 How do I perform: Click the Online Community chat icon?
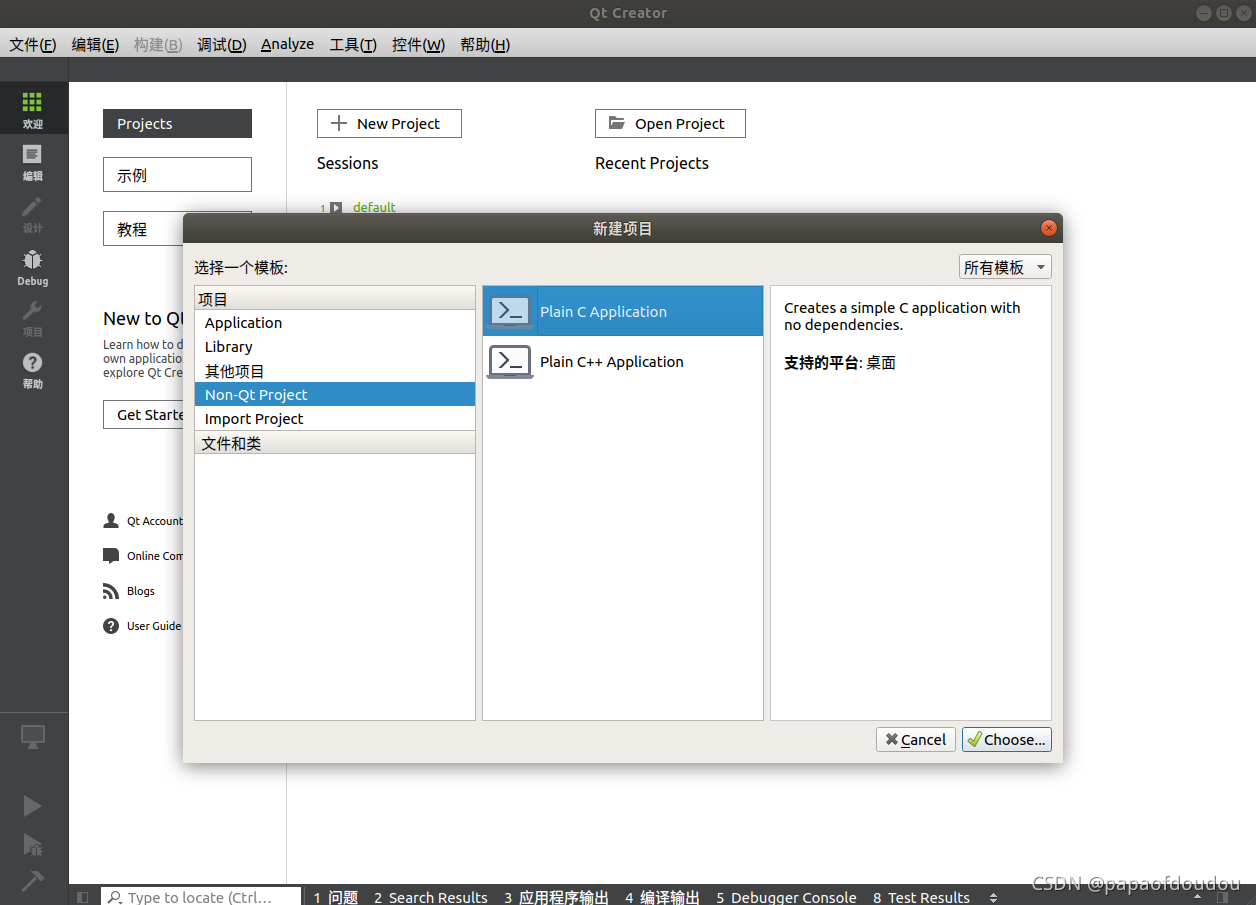(x=111, y=556)
